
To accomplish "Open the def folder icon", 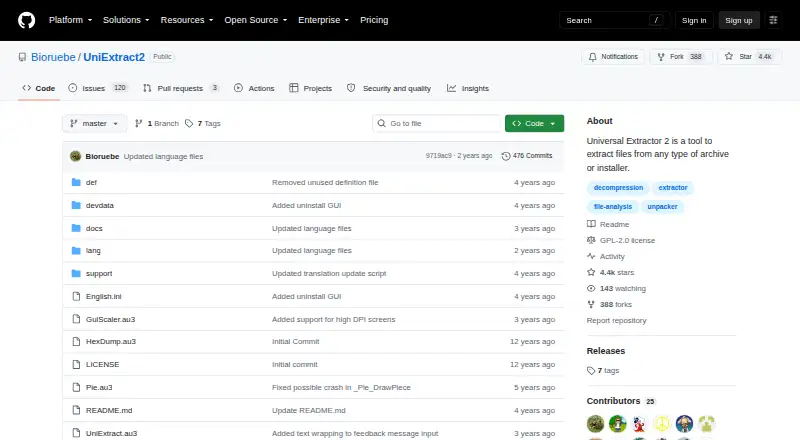I will pyautogui.click(x=76, y=182).
